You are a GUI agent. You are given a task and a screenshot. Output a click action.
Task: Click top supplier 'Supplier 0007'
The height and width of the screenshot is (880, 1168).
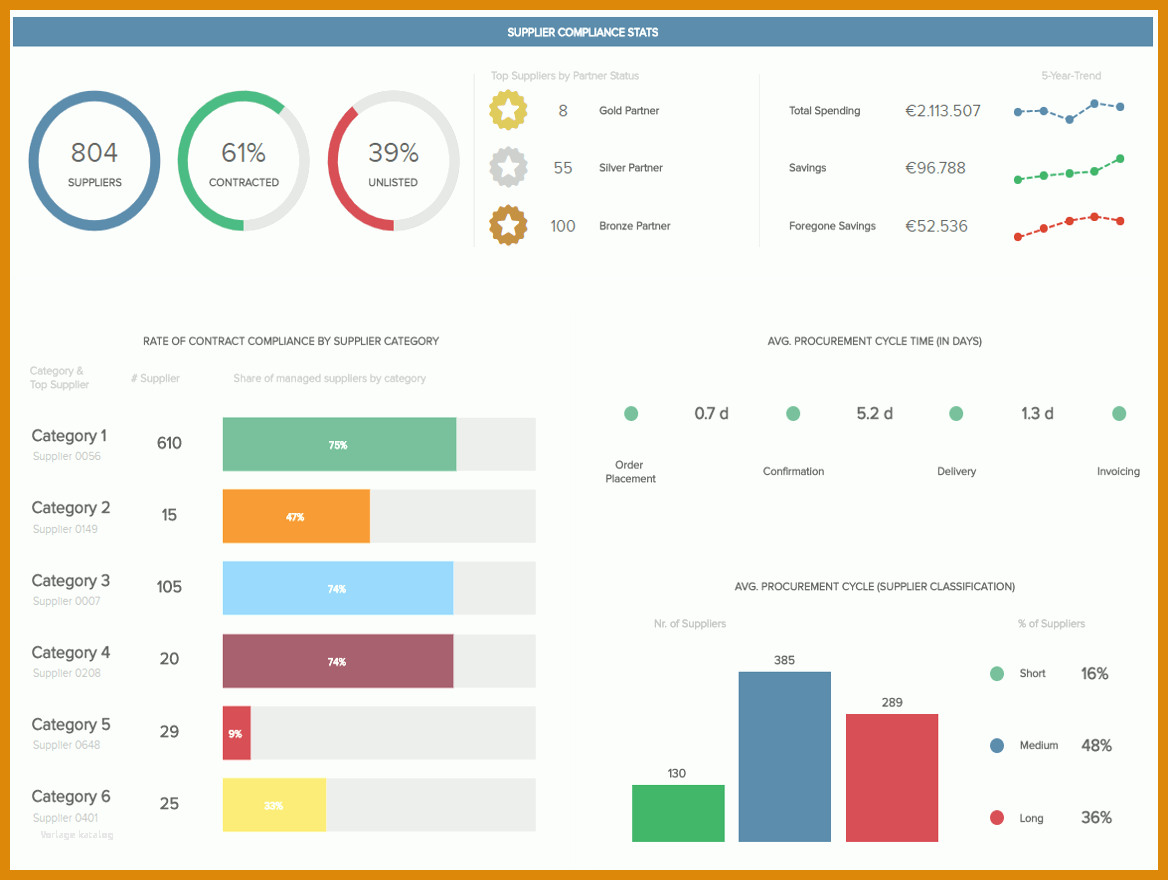coord(66,601)
